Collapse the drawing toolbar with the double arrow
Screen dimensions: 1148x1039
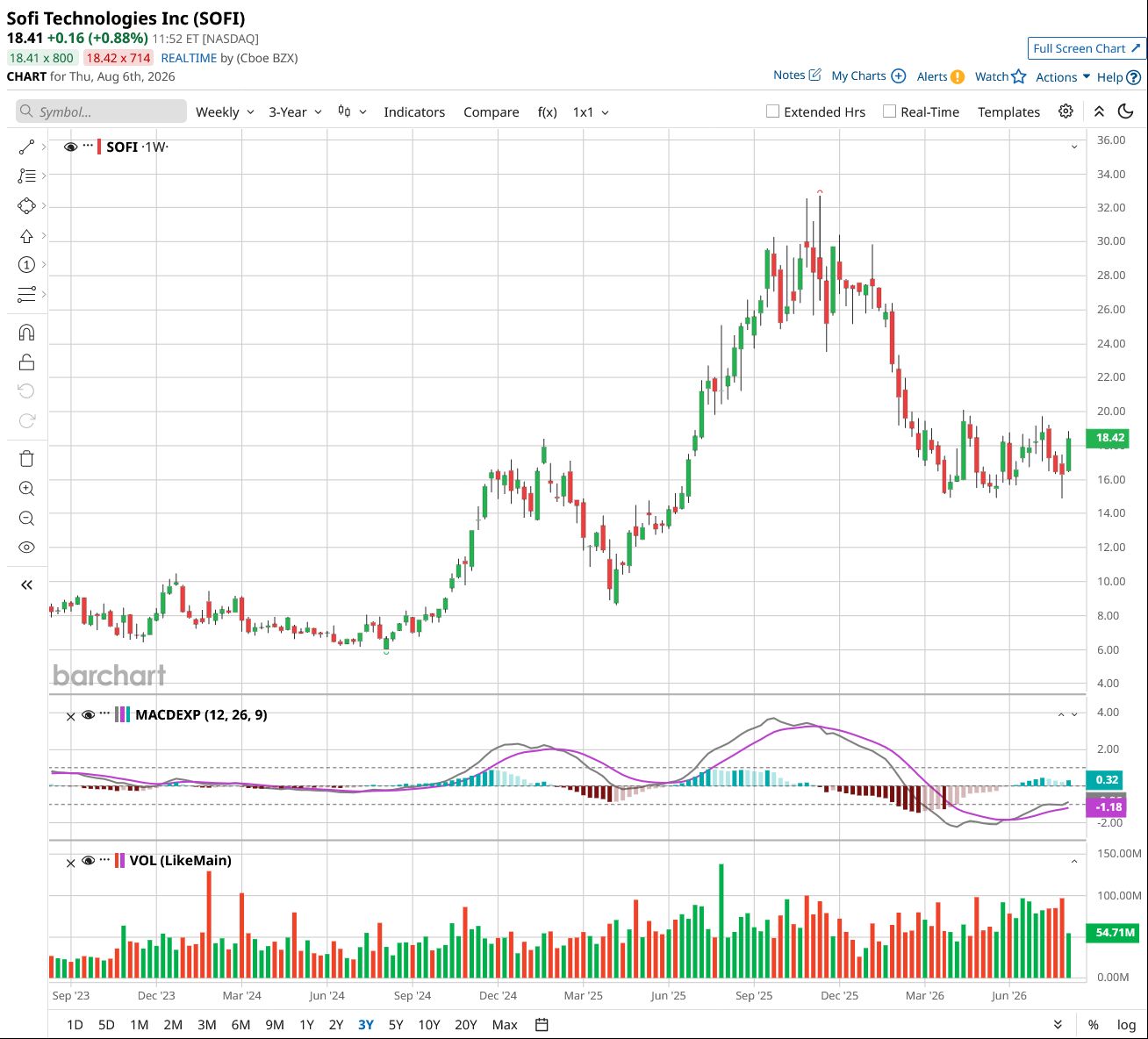(26, 584)
